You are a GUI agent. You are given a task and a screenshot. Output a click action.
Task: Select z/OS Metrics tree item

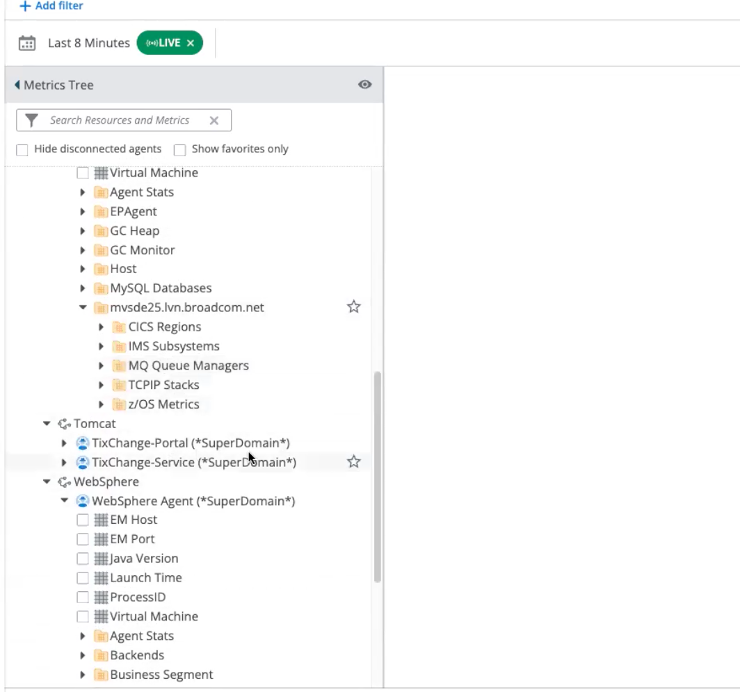click(x=163, y=404)
